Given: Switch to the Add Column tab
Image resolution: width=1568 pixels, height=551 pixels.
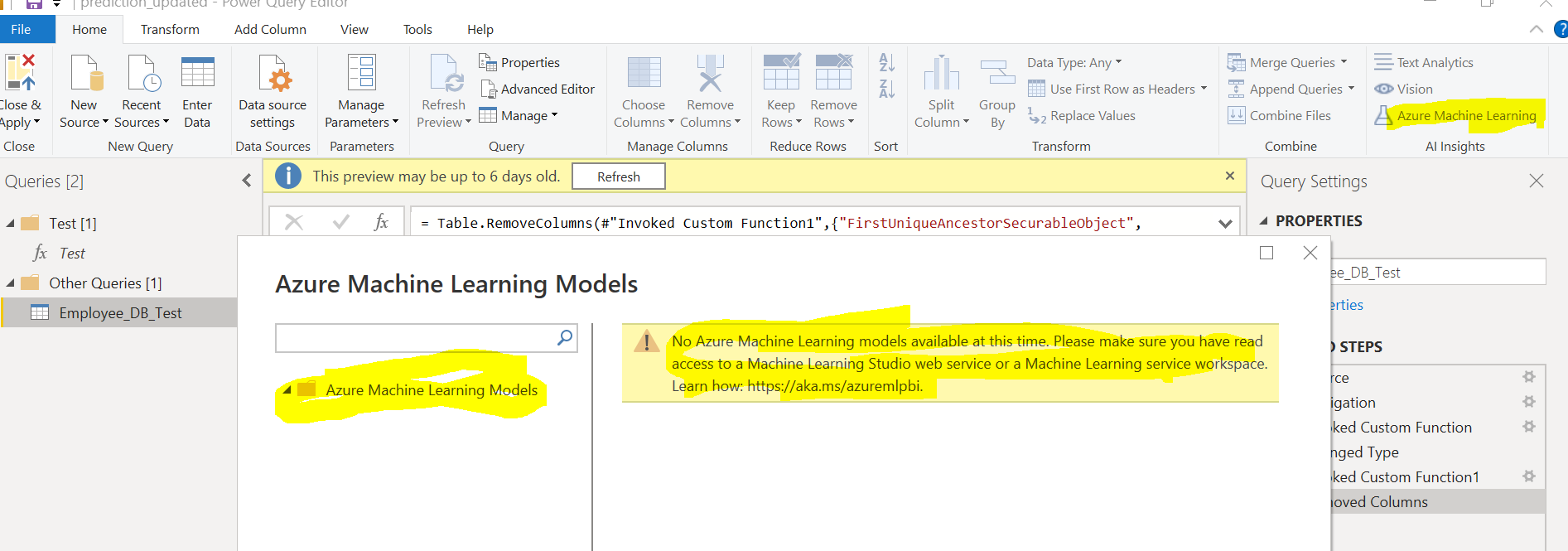Looking at the screenshot, I should 270,29.
